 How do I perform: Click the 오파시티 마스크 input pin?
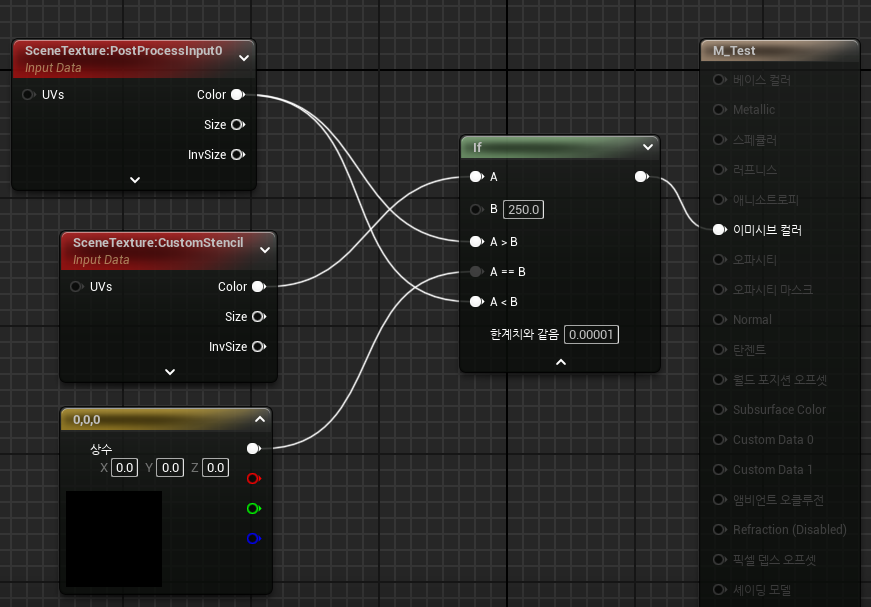(x=720, y=289)
